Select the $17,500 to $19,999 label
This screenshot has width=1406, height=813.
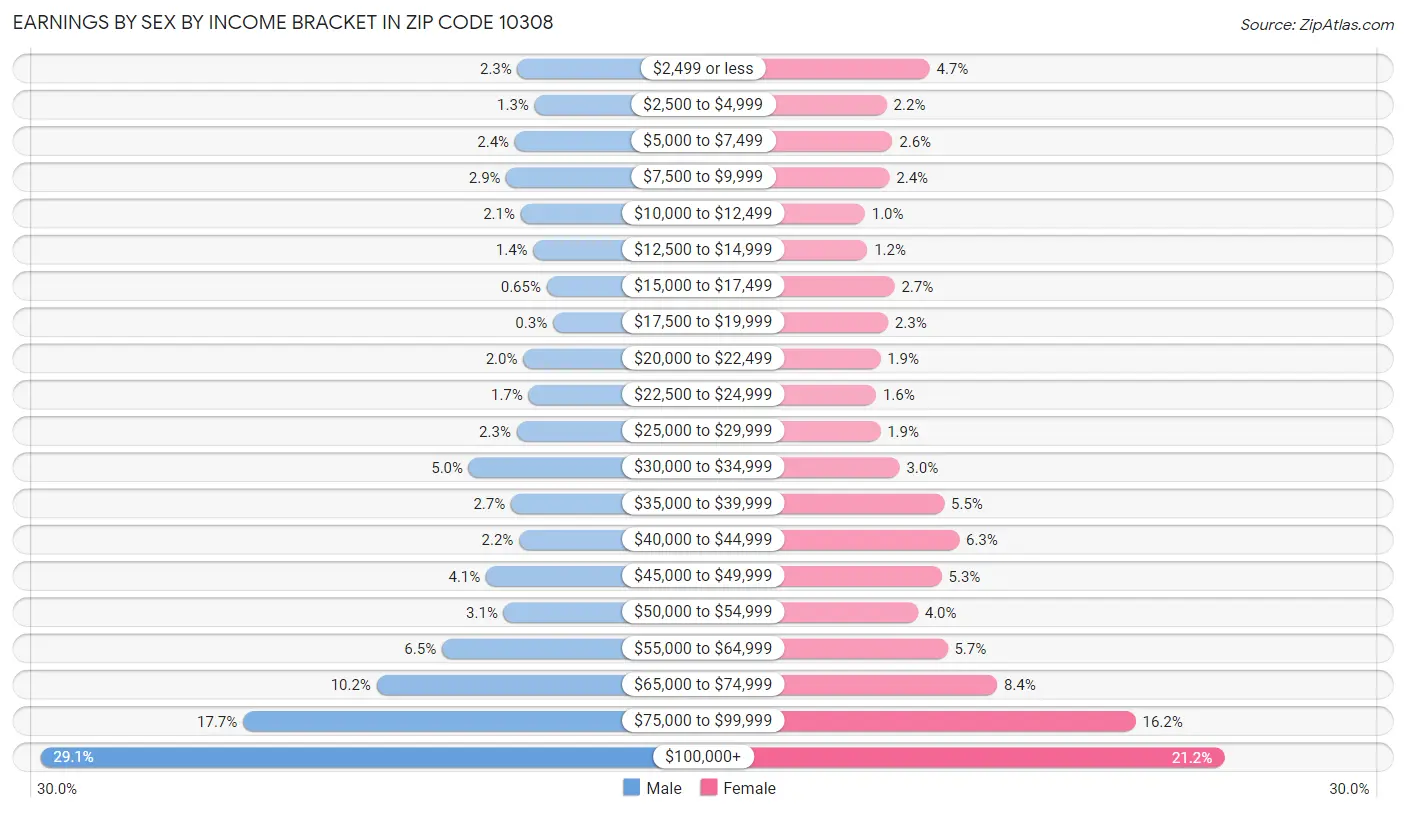coord(703,322)
